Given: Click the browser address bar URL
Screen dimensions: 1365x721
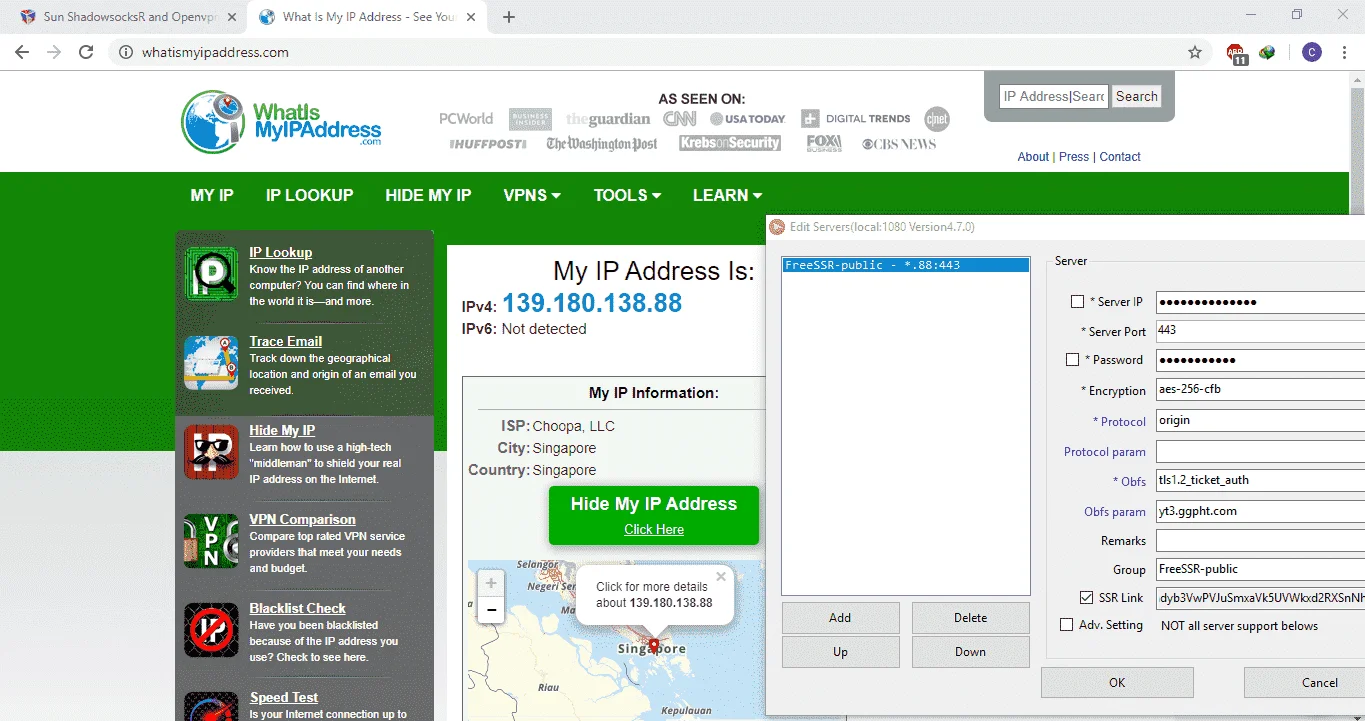Looking at the screenshot, I should click(x=215, y=52).
